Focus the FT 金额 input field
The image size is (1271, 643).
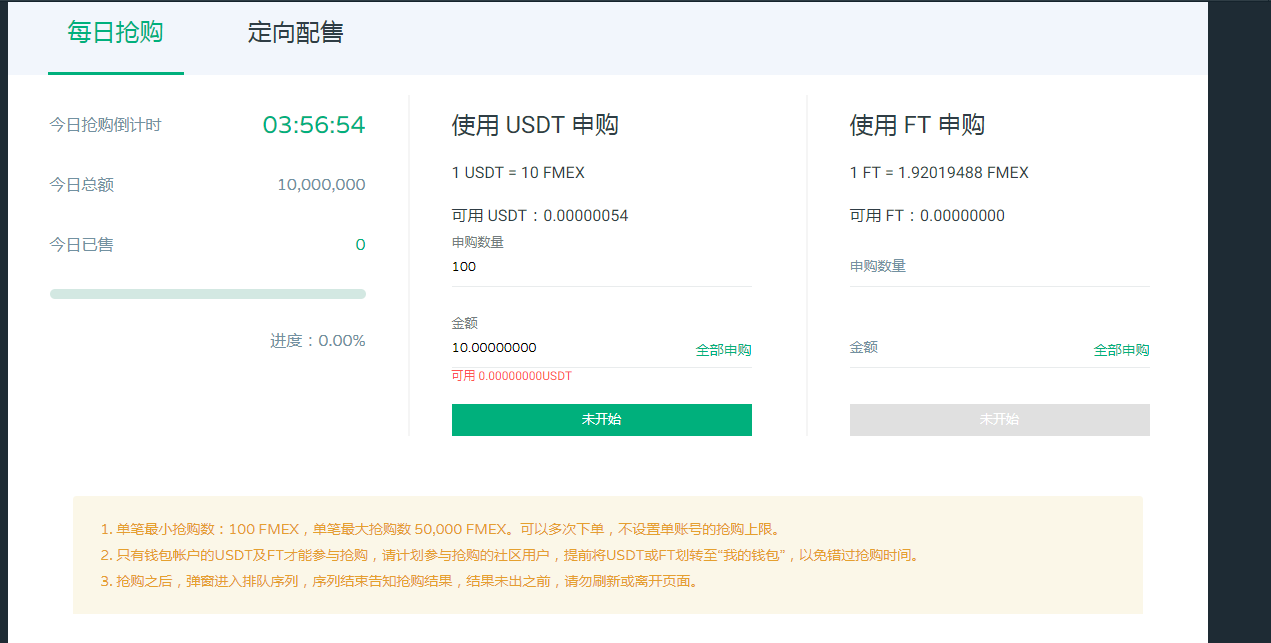pos(968,348)
